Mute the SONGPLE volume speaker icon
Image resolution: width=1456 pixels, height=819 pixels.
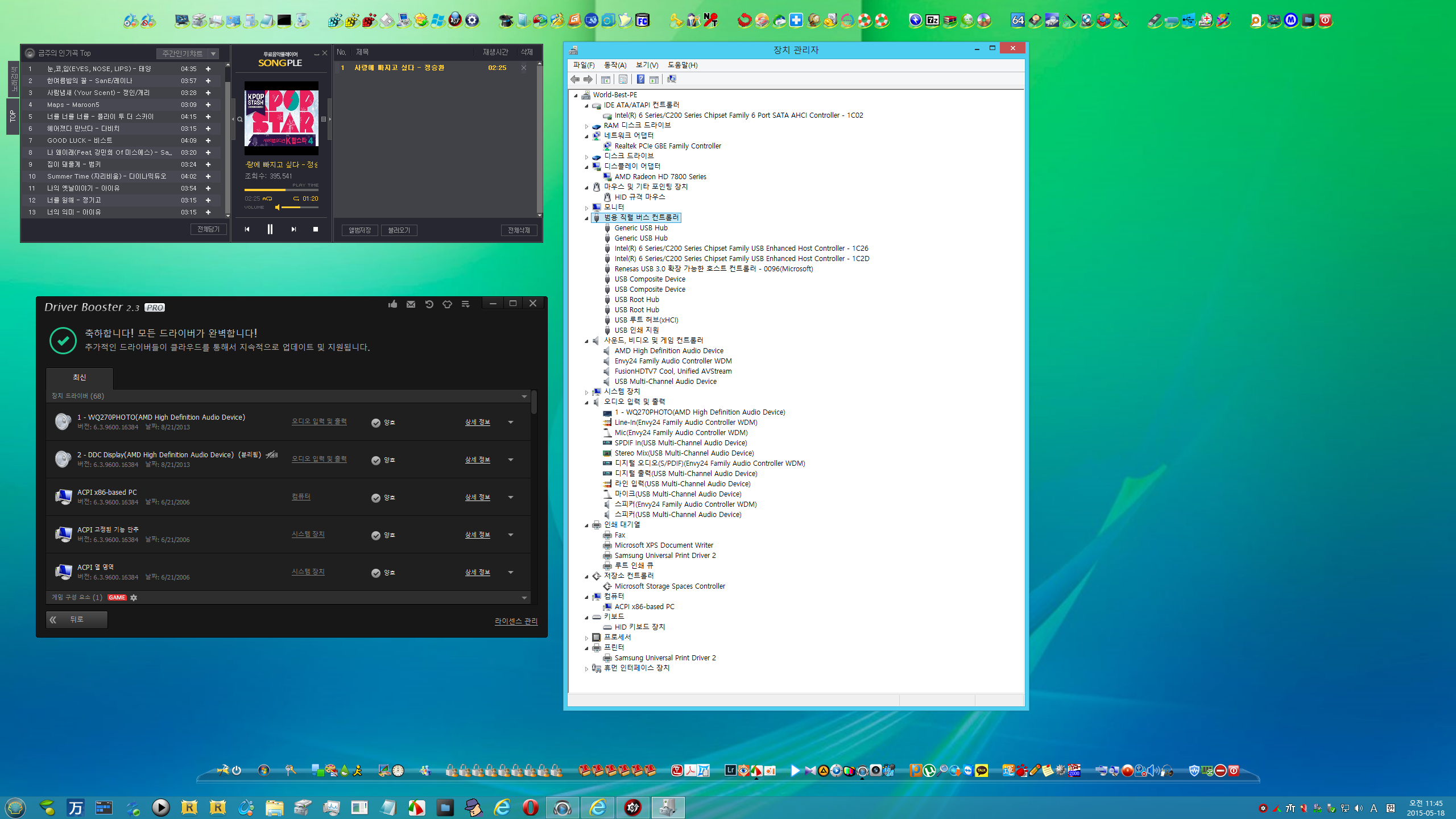(278, 207)
